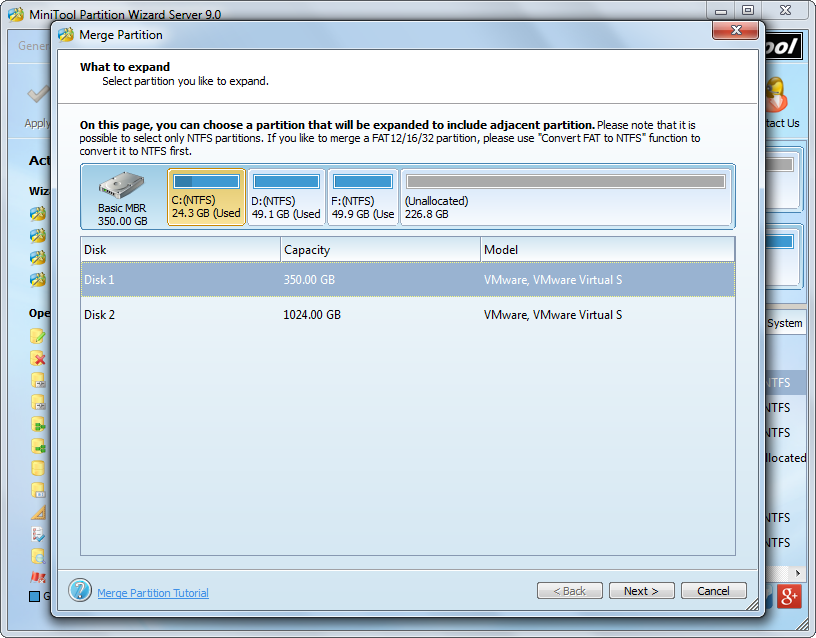Click the MiniTool Partition Wizard title bar icon

tap(16, 15)
